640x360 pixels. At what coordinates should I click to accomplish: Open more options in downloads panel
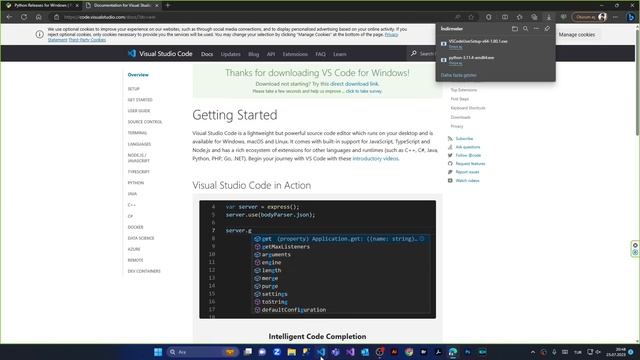click(536, 29)
